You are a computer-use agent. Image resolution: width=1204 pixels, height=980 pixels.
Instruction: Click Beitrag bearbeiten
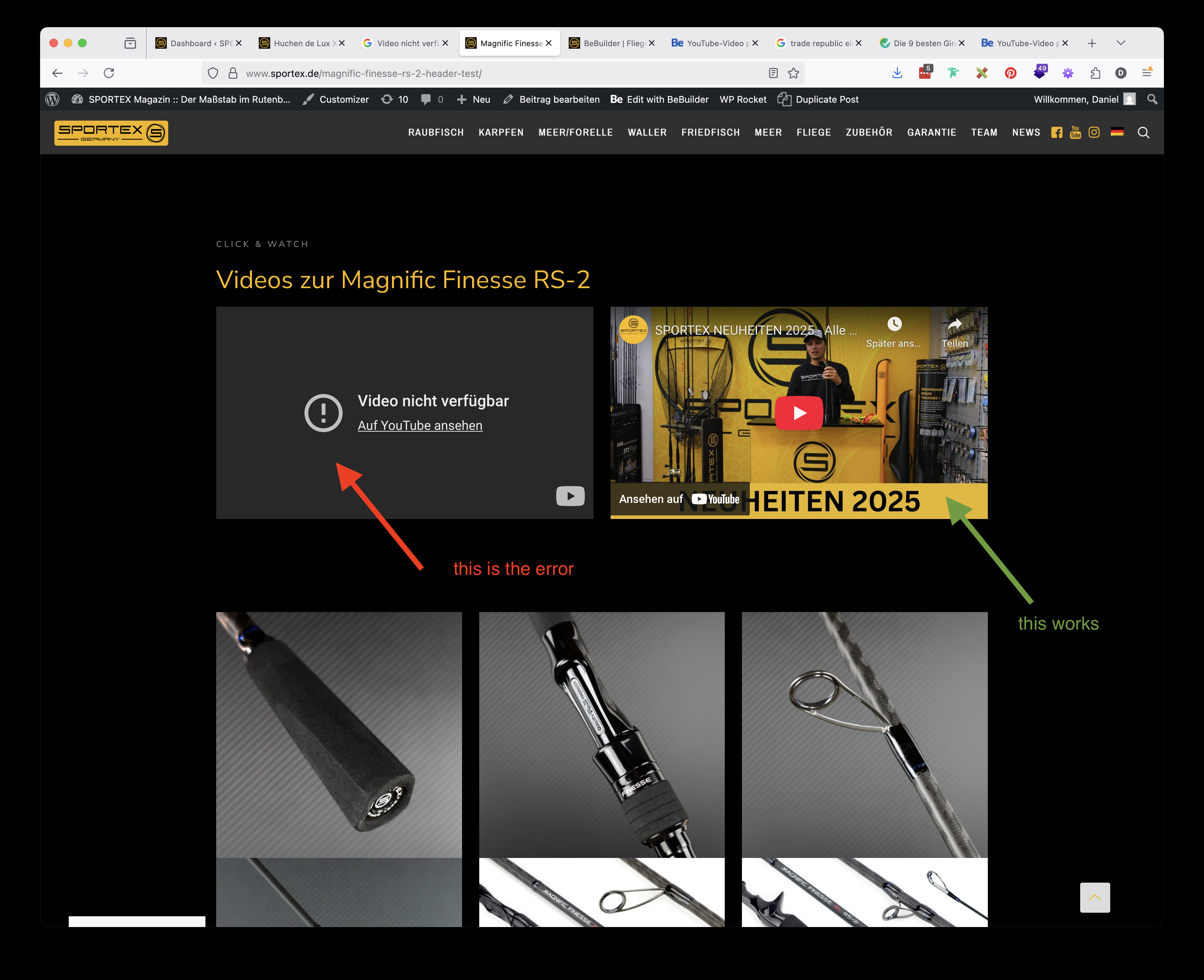click(x=552, y=100)
